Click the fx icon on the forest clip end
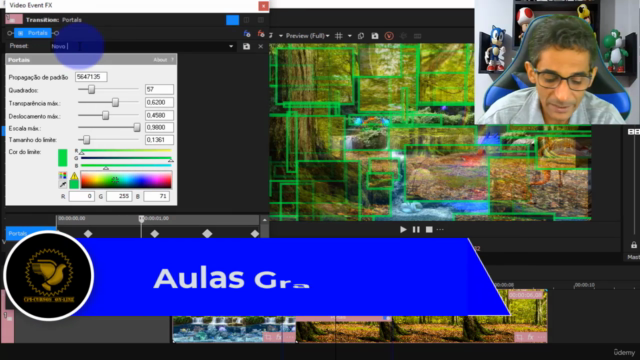640x360 pixels. pos(531,337)
